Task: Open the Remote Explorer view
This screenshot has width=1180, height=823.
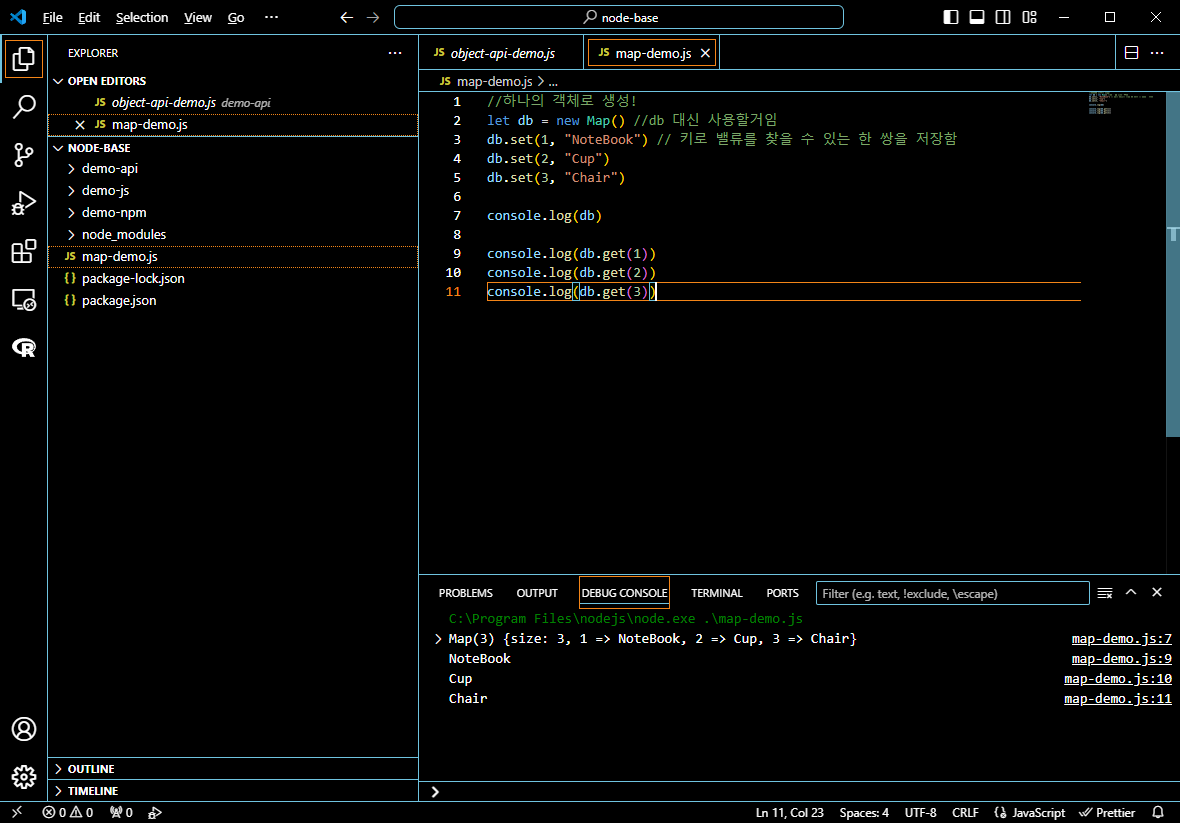Action: (23, 299)
